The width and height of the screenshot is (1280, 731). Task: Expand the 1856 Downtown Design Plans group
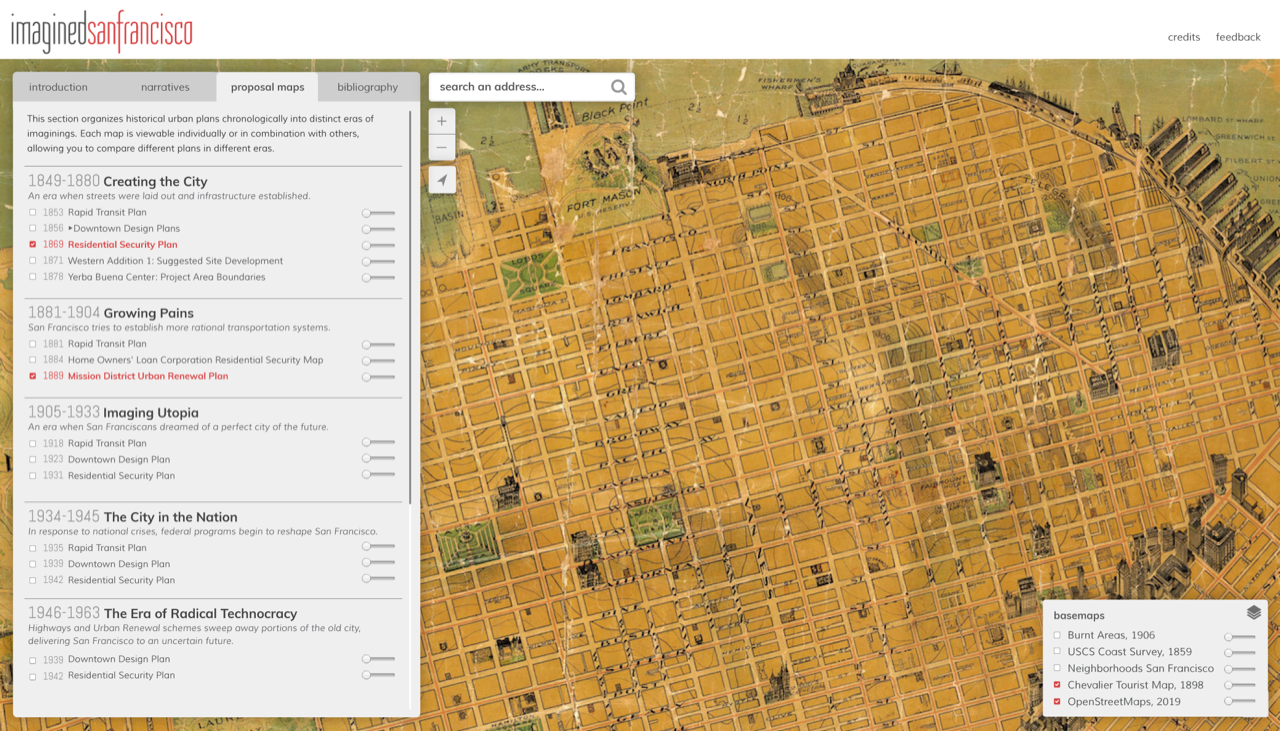pos(71,228)
